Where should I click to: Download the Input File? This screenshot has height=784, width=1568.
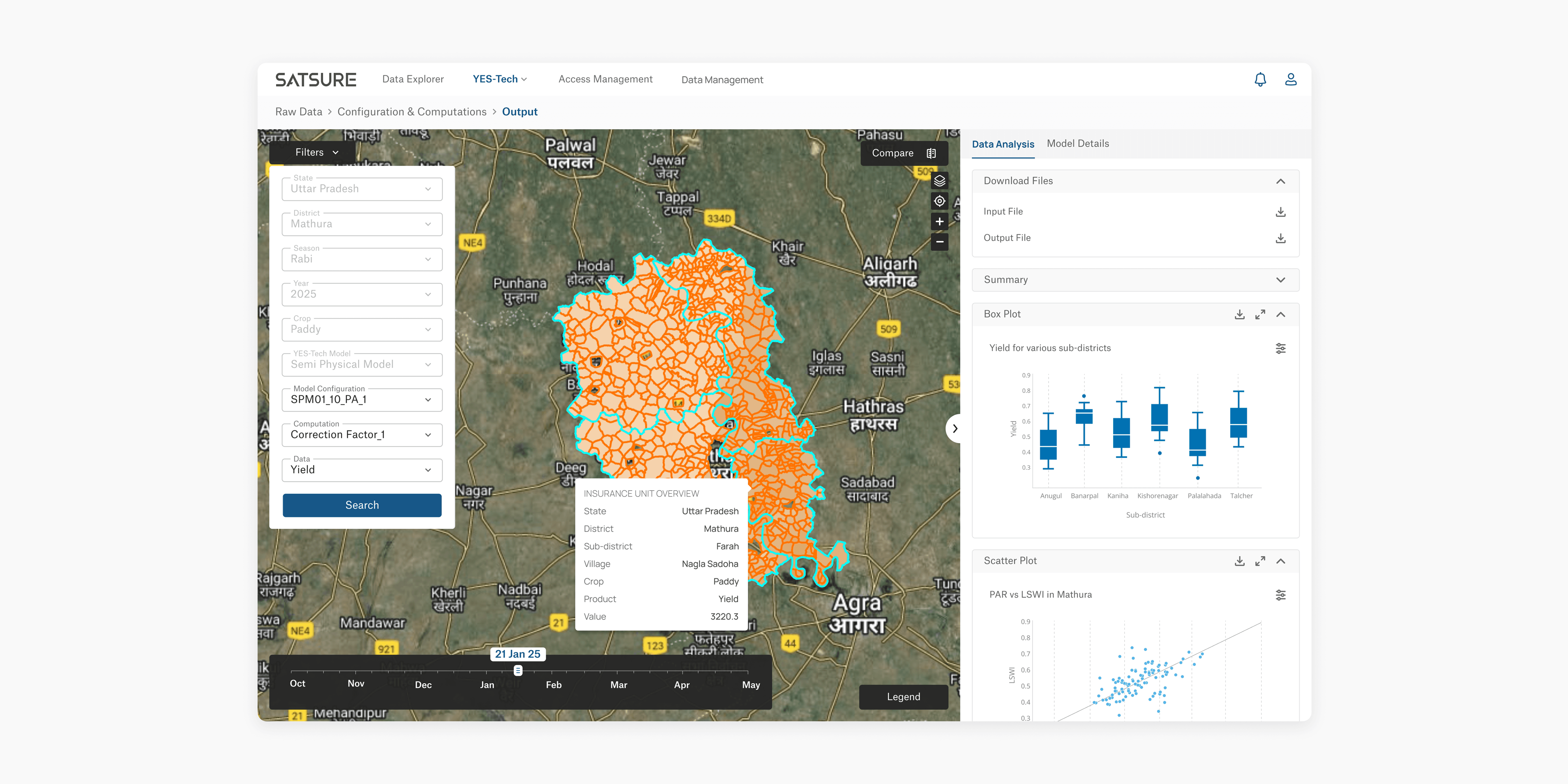pyautogui.click(x=1280, y=212)
